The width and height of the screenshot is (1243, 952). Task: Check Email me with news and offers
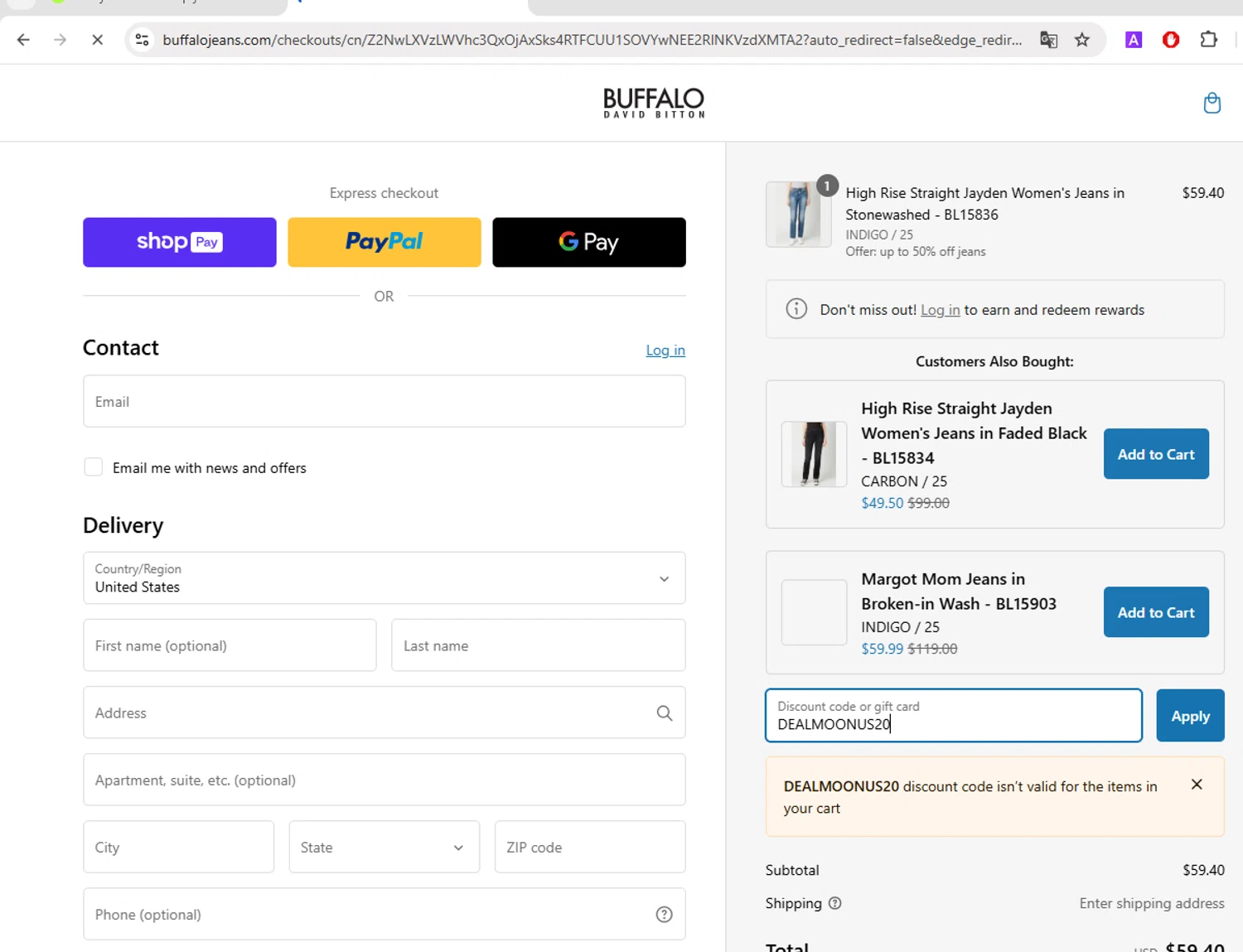click(x=94, y=467)
